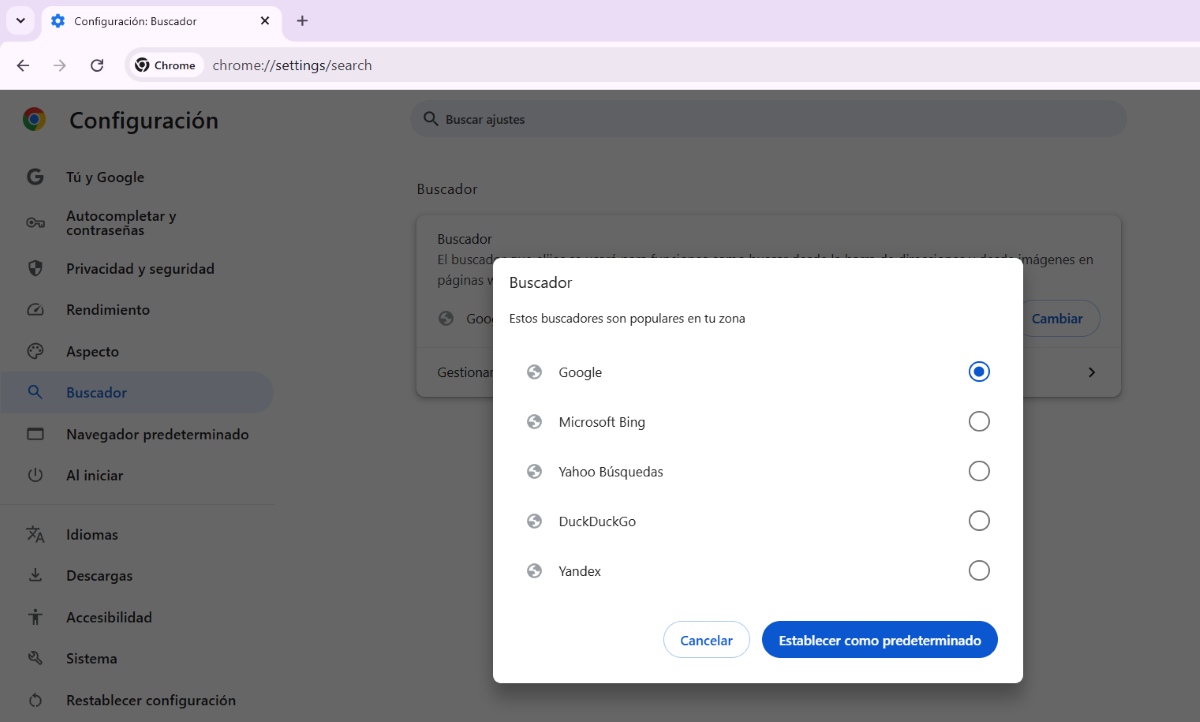Click the palette Aspecto icon
Screen dimensions: 1200x722
point(35,352)
